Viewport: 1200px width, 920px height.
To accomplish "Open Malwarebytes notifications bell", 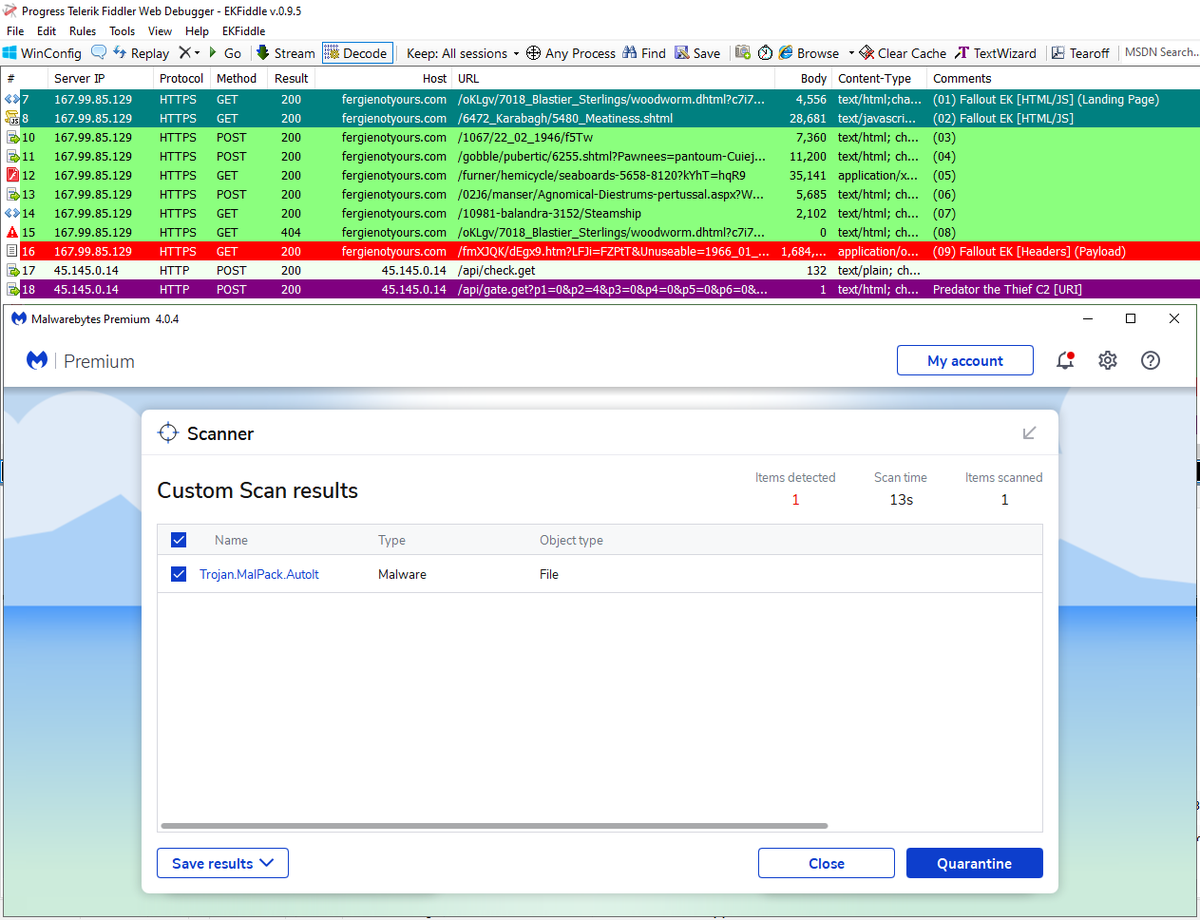I will point(1065,361).
